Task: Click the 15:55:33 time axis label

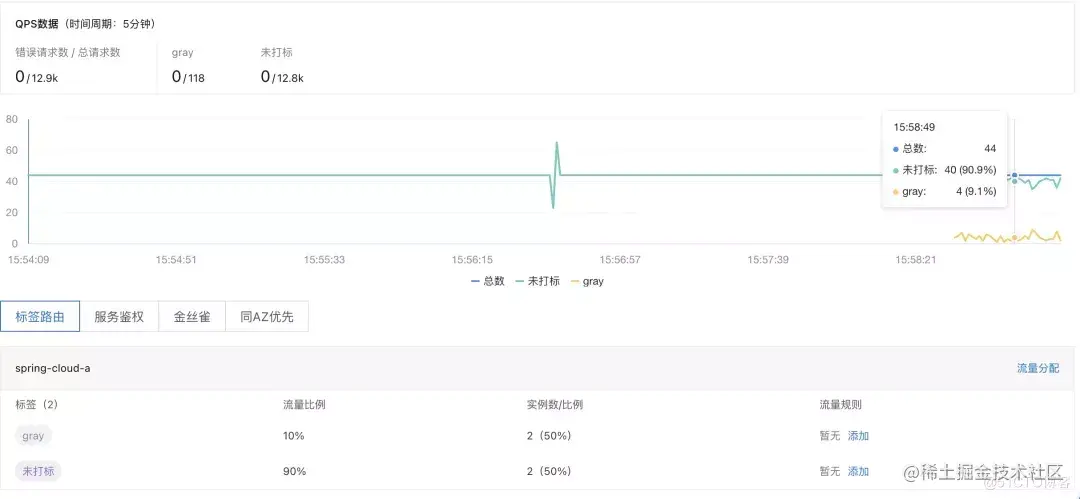Action: coord(324,260)
